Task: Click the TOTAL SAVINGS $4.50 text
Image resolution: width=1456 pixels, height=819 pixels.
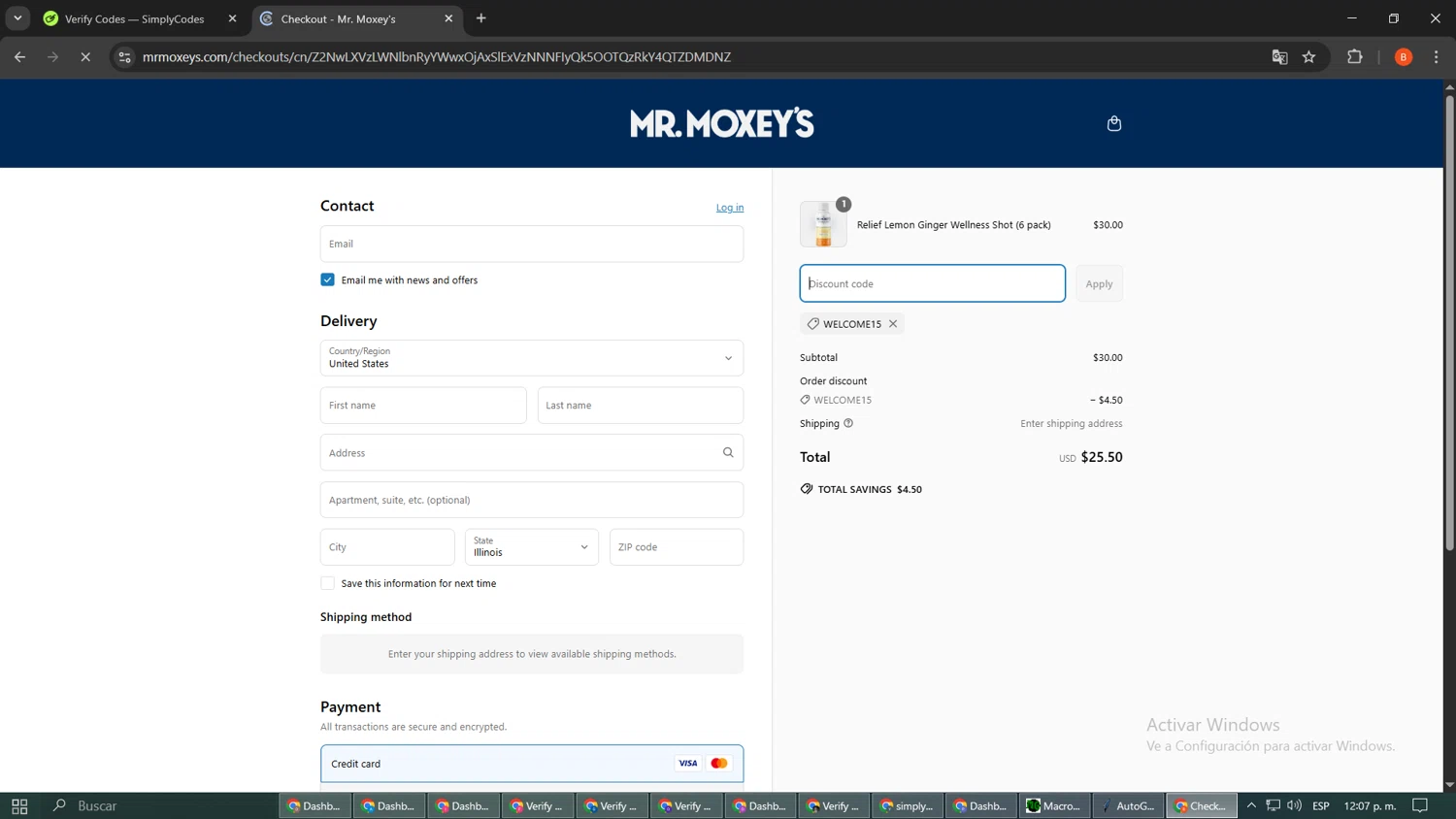Action: click(x=870, y=489)
